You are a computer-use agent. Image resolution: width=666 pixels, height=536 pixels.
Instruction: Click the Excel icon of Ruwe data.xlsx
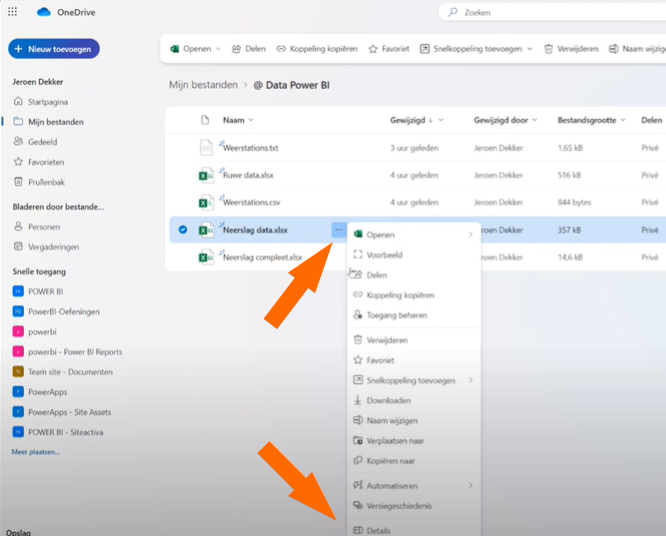pos(205,175)
